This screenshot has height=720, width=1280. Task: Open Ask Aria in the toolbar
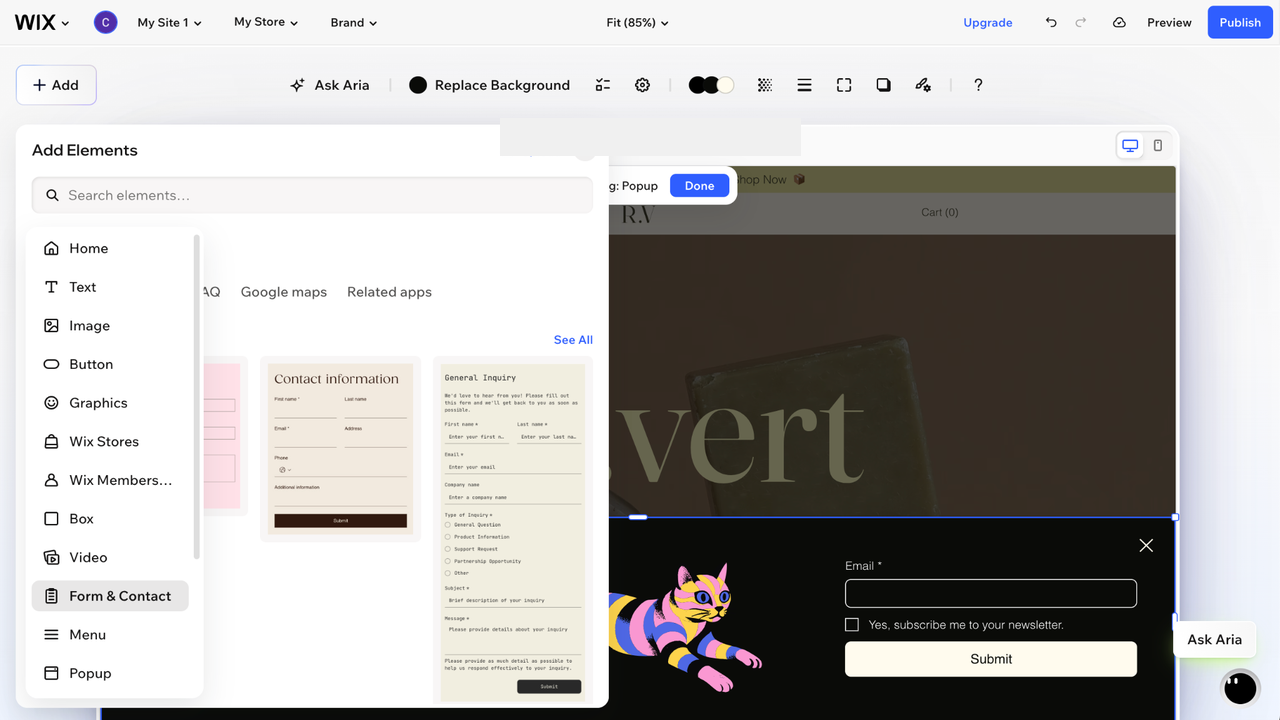330,85
